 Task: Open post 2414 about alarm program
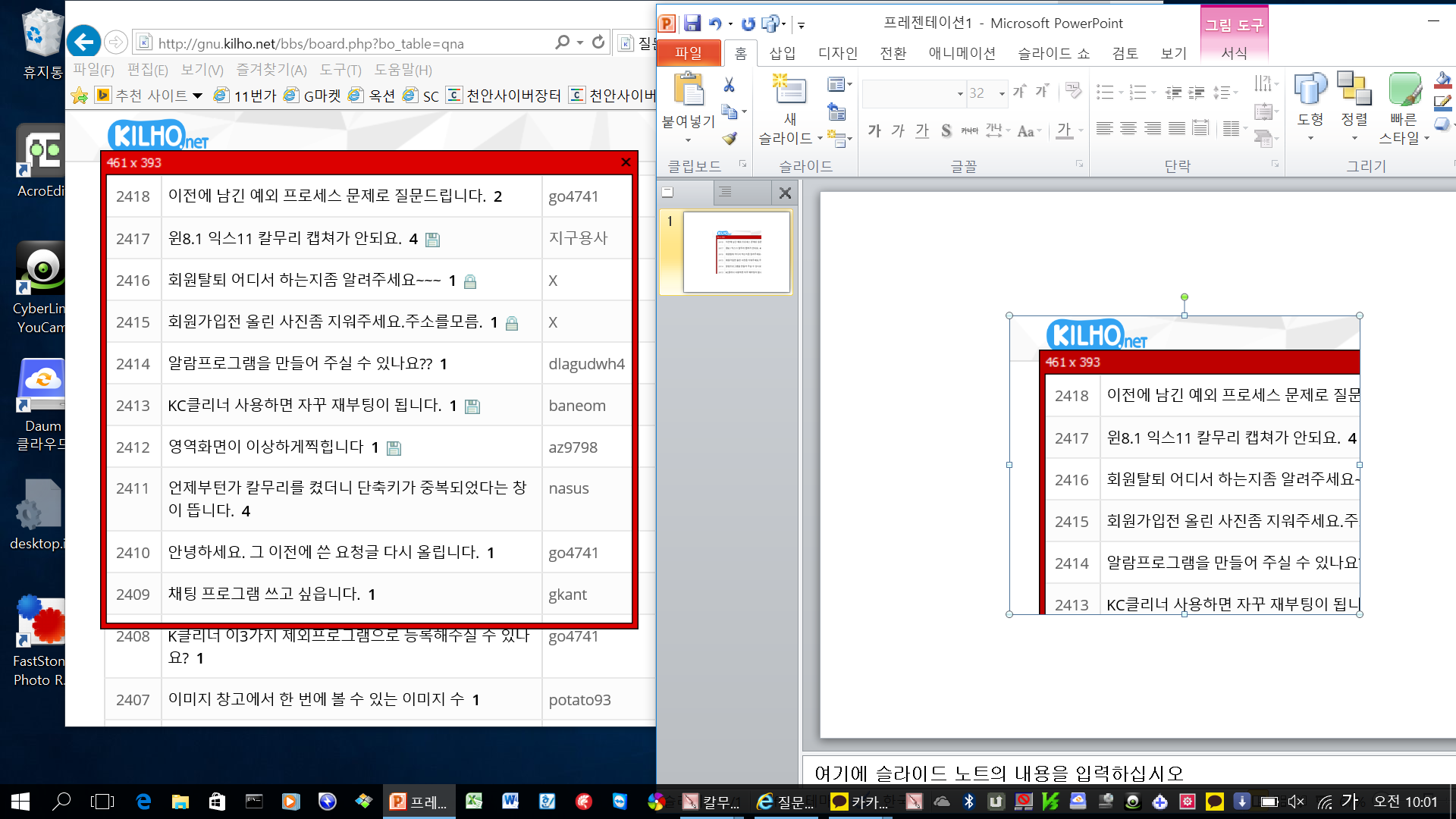click(x=300, y=363)
